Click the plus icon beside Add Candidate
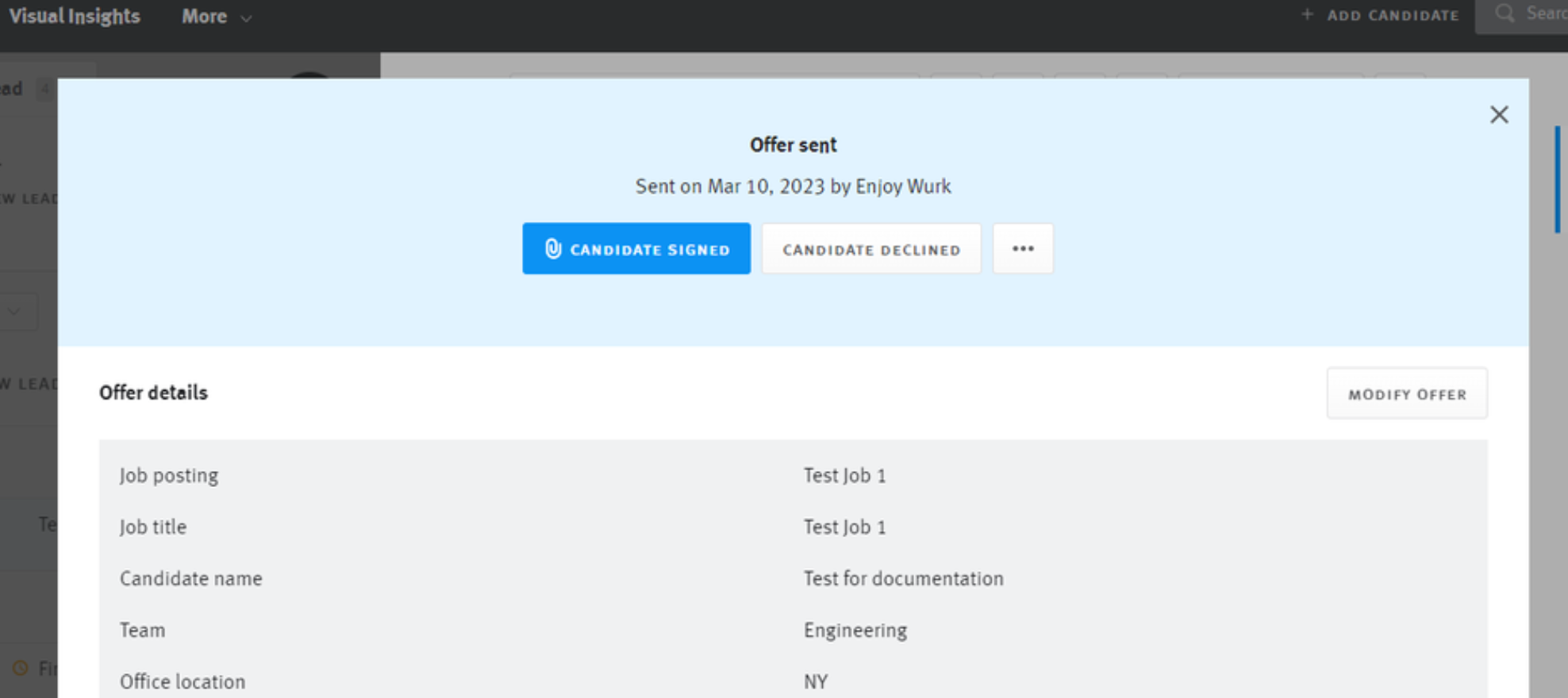 click(1307, 14)
